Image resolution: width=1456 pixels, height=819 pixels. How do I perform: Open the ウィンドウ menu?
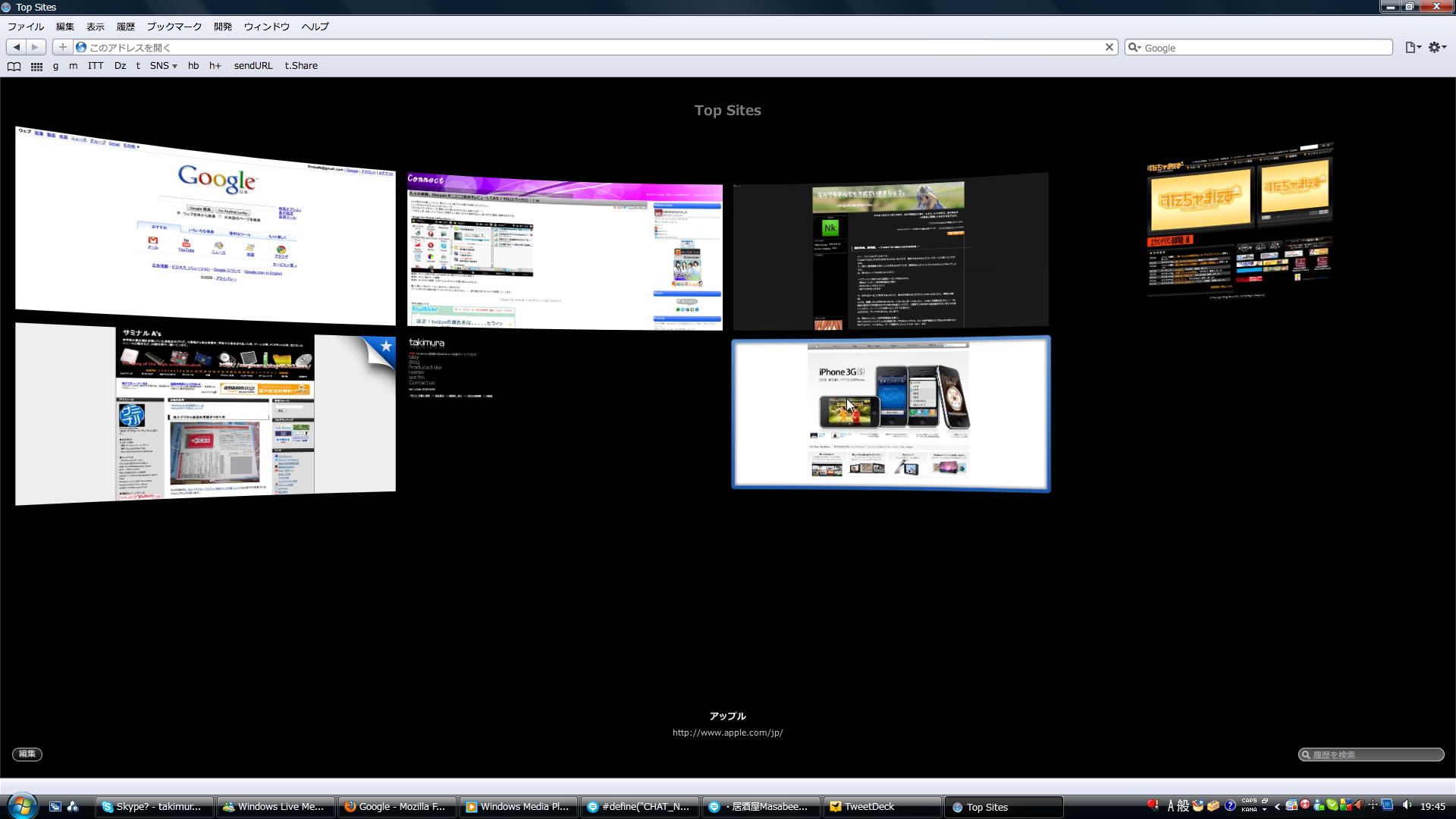tap(267, 27)
